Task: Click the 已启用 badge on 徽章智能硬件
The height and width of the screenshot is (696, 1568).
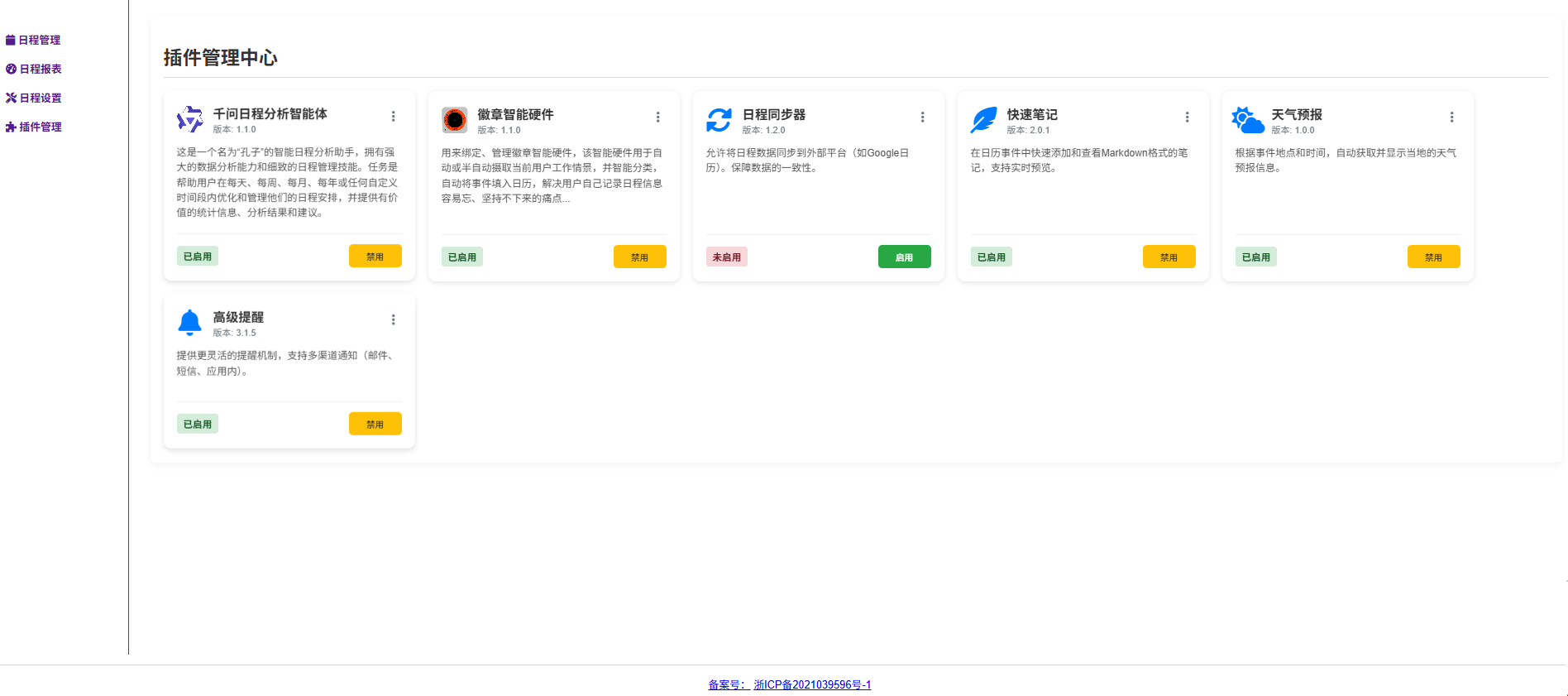Action: [462, 257]
